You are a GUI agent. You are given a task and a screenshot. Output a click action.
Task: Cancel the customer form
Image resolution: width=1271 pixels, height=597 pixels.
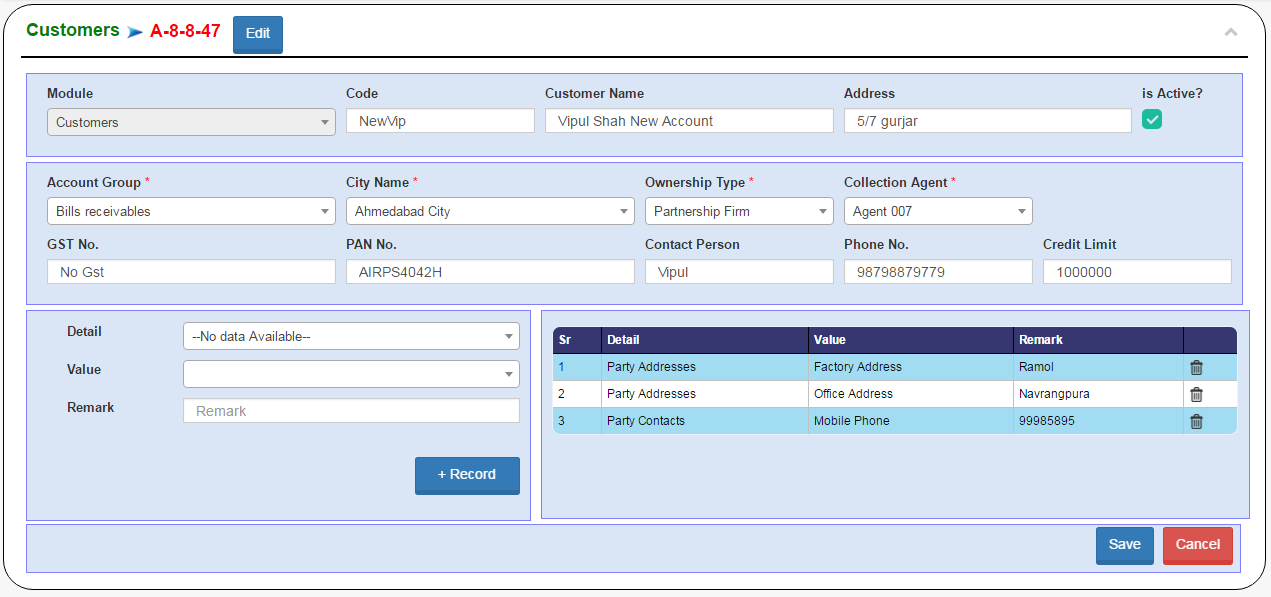[1197, 545]
